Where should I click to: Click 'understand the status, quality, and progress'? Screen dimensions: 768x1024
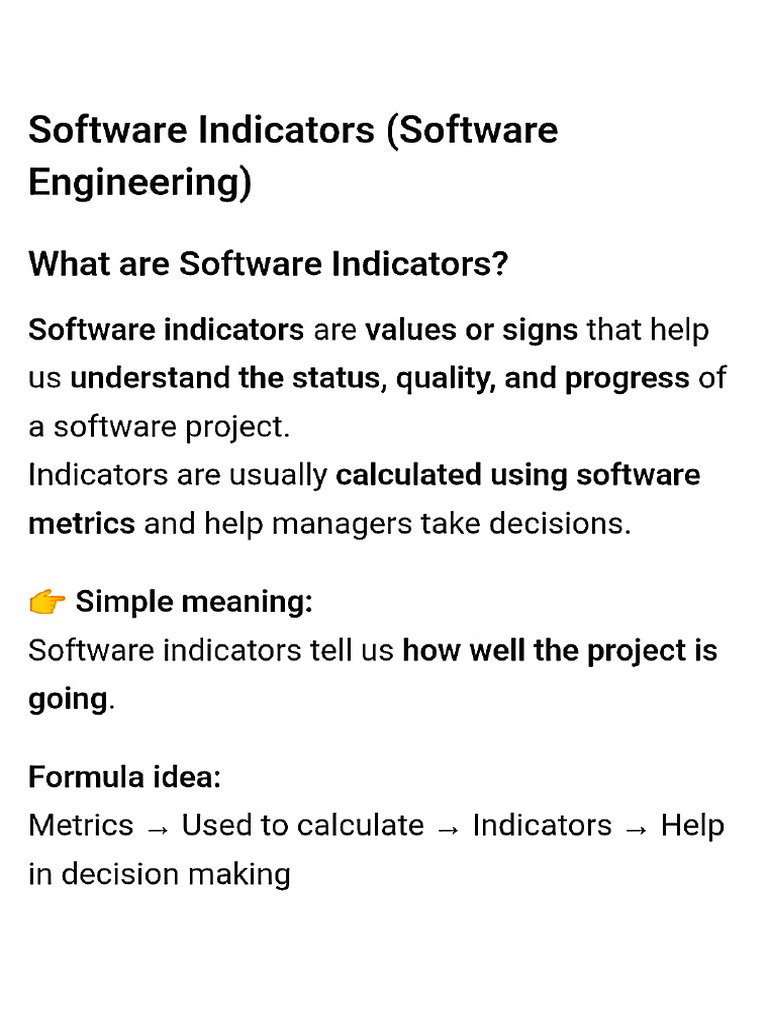pos(379,379)
